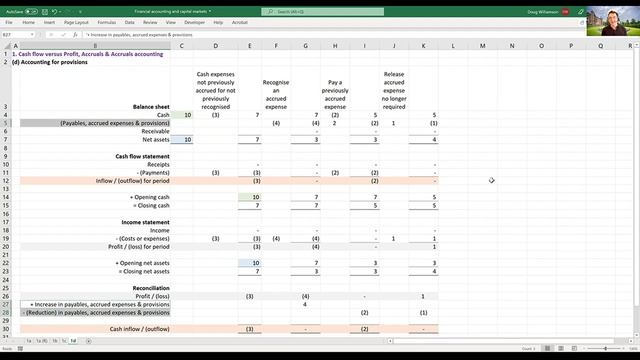
Task: Click the vertical scrollbar down arrow
Action: pyautogui.click(x=637, y=335)
